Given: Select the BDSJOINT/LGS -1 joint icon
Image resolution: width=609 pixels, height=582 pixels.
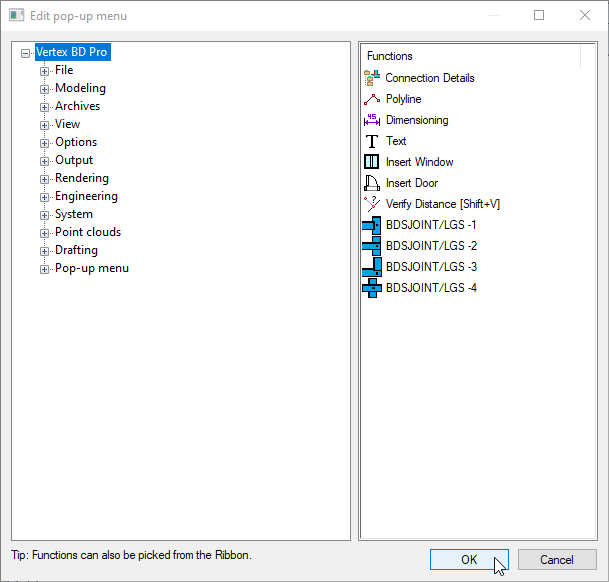Looking at the screenshot, I should coord(372,225).
